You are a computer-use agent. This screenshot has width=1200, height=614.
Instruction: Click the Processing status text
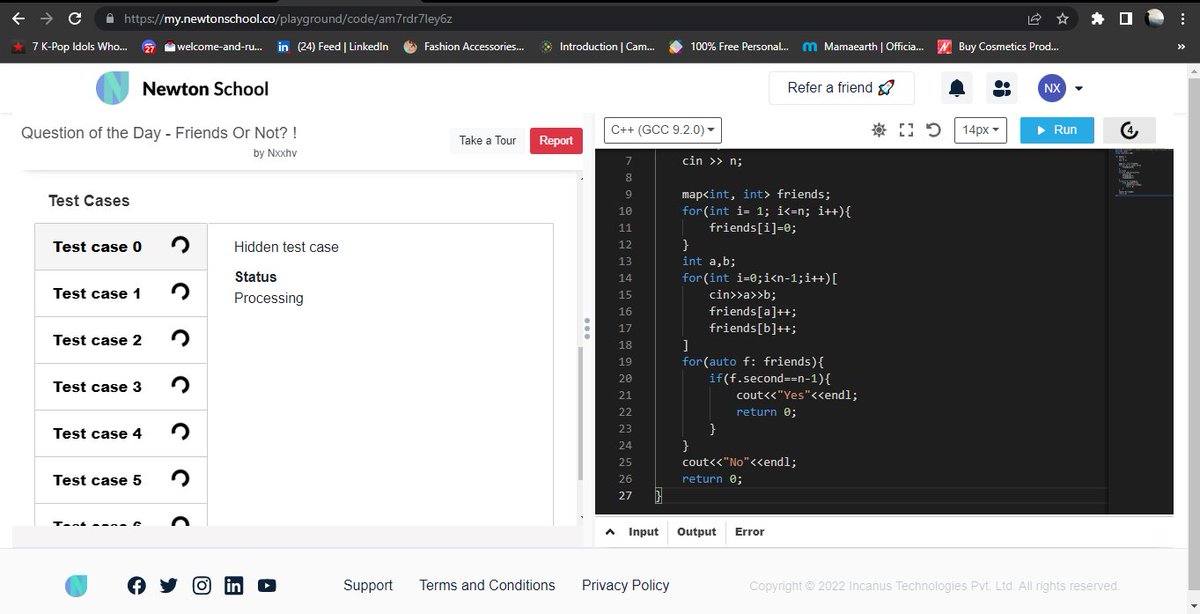pyautogui.click(x=268, y=298)
